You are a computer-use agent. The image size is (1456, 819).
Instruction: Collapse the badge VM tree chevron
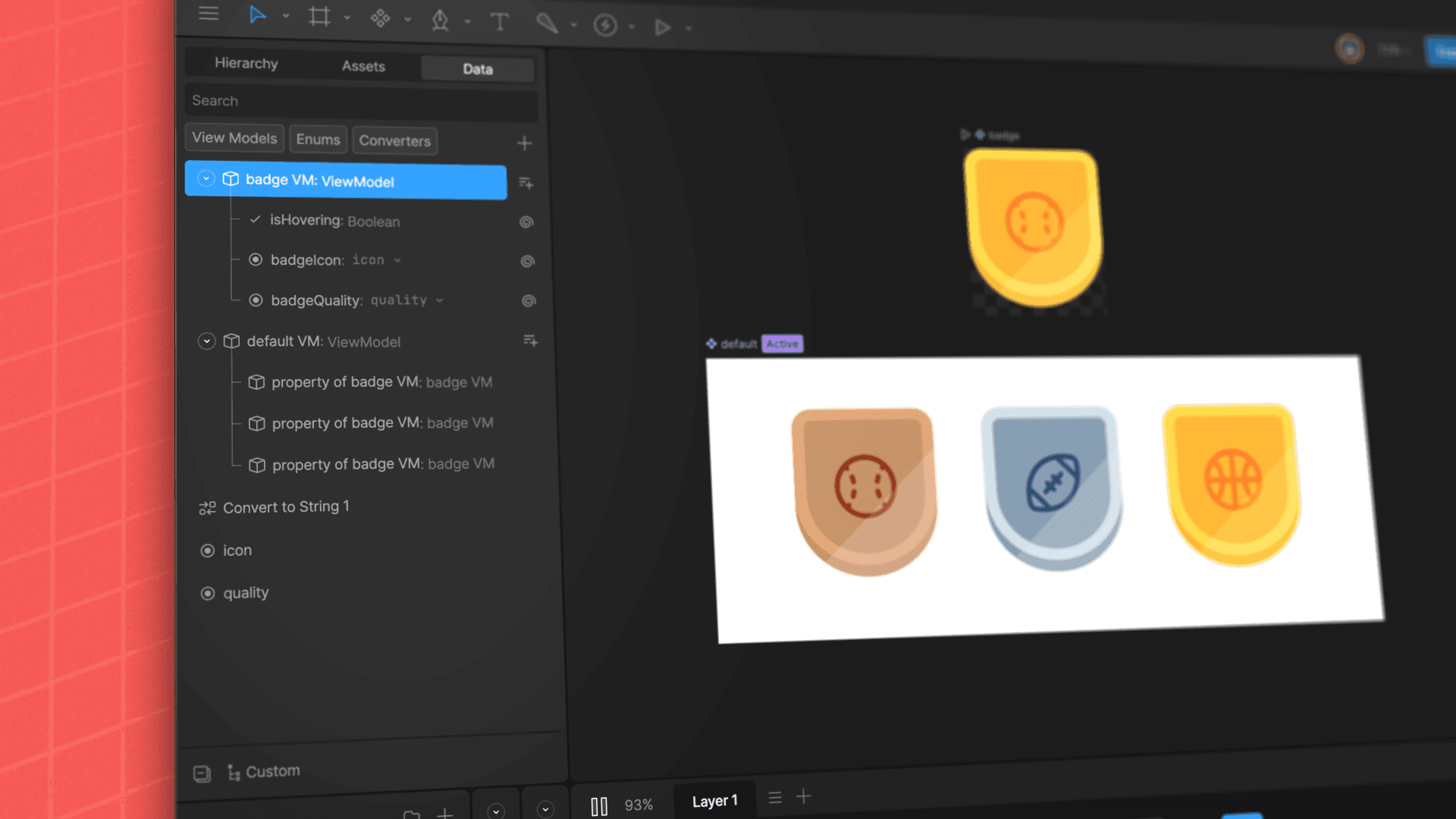tap(206, 178)
